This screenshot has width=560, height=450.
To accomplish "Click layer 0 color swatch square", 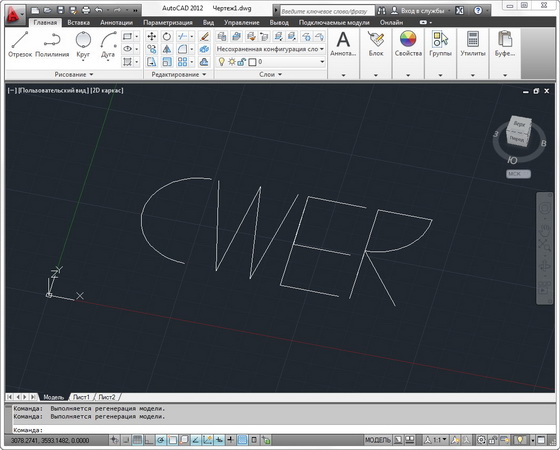I will pos(252,62).
